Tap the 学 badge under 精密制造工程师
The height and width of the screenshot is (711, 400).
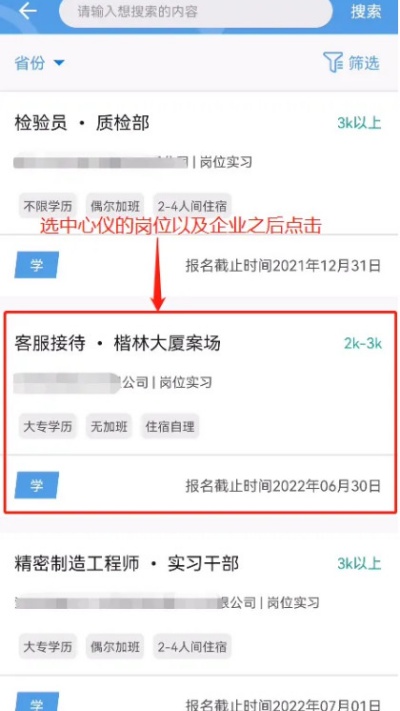click(x=37, y=701)
